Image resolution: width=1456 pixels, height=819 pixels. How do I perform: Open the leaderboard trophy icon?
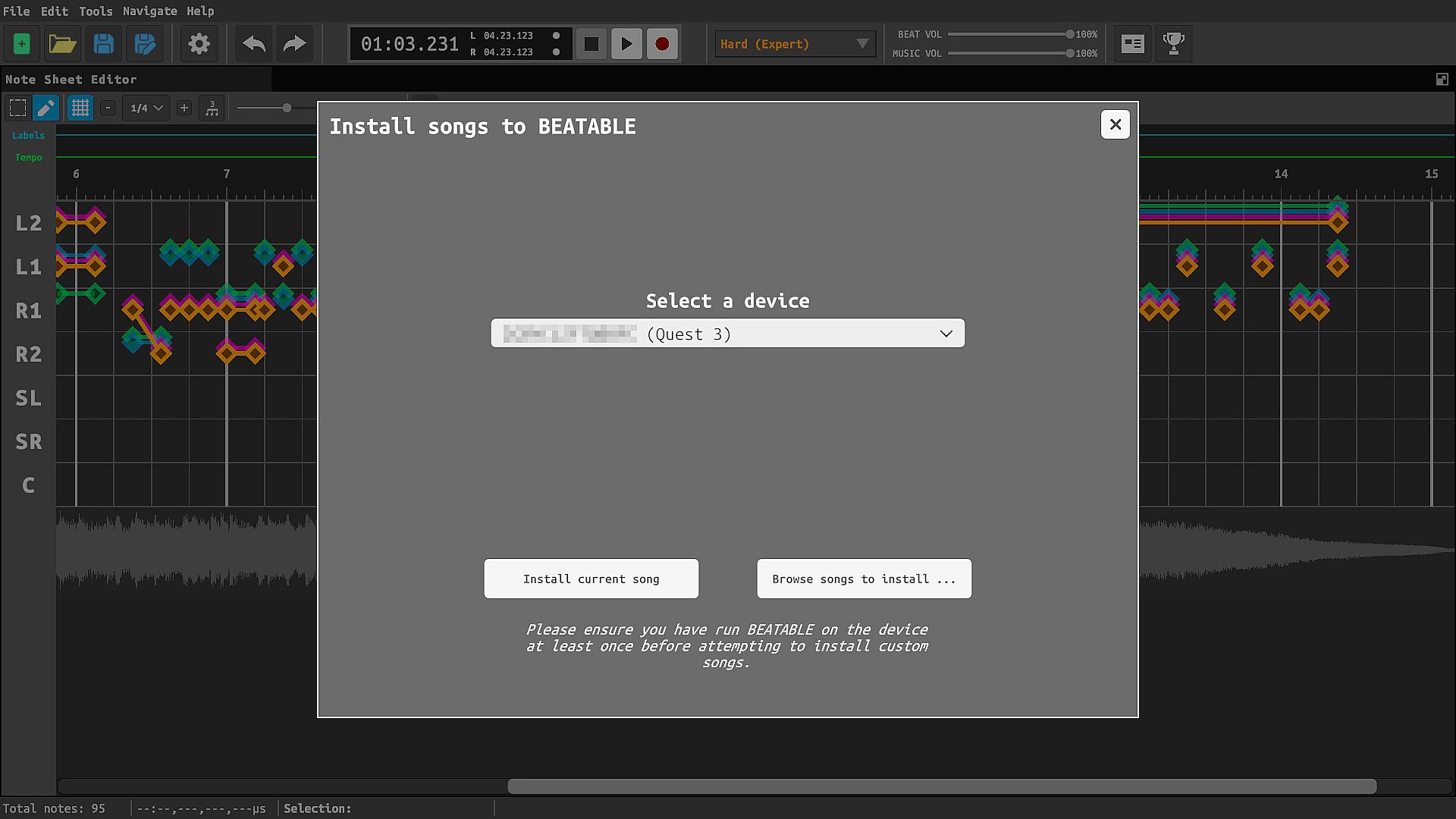(1173, 44)
